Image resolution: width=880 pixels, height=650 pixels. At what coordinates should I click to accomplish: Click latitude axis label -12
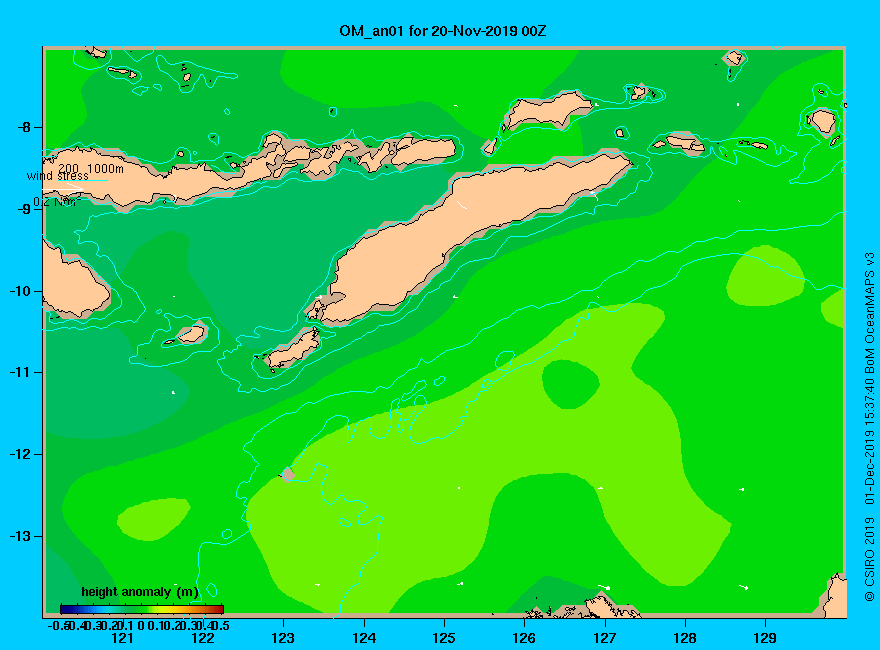point(21,454)
